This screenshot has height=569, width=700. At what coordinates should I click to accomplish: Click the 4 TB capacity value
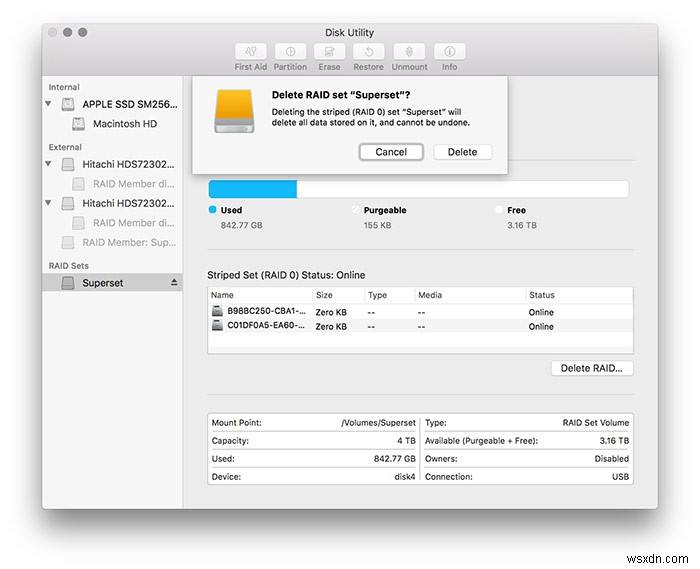[406, 440]
